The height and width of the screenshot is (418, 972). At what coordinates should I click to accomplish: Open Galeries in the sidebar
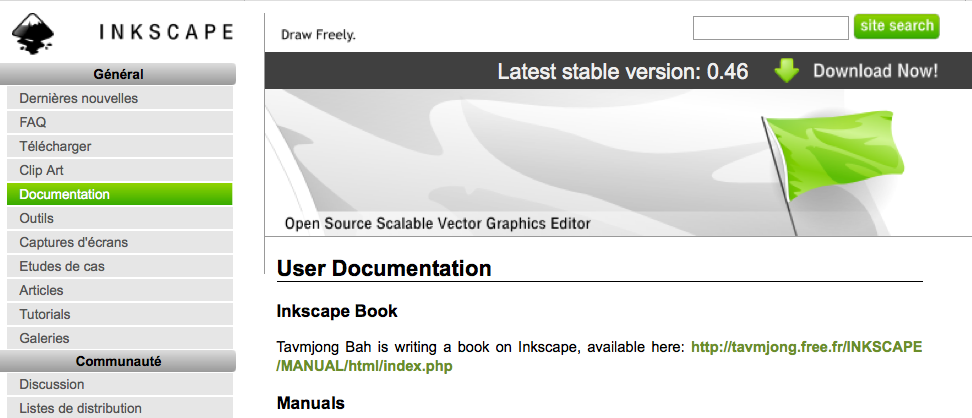(x=120, y=339)
